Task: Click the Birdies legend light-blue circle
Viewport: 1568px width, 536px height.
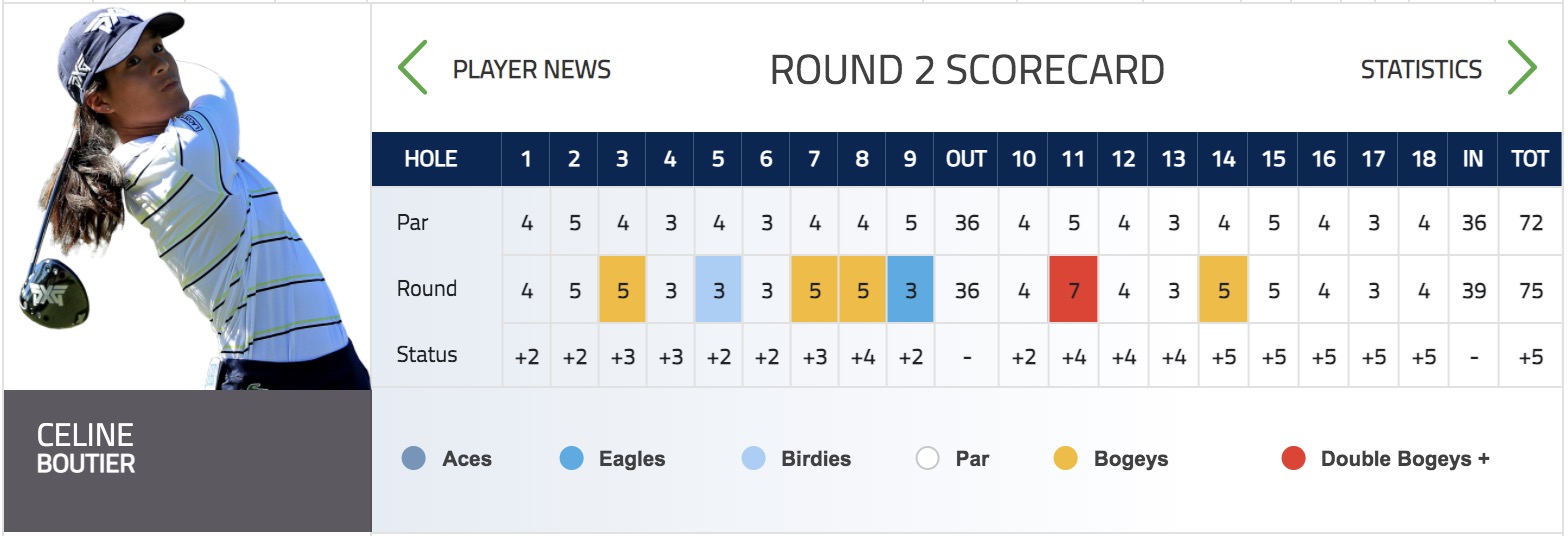Action: coord(754,459)
